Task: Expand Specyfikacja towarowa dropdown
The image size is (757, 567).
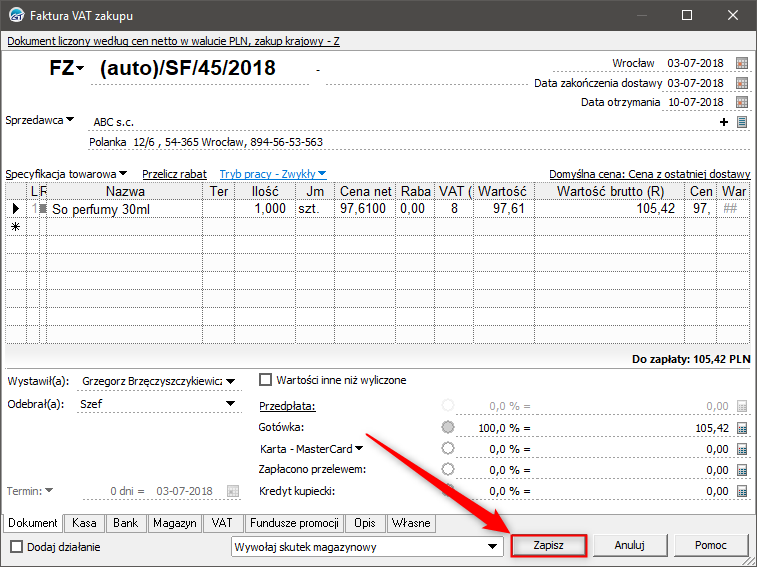Action: tap(123, 173)
